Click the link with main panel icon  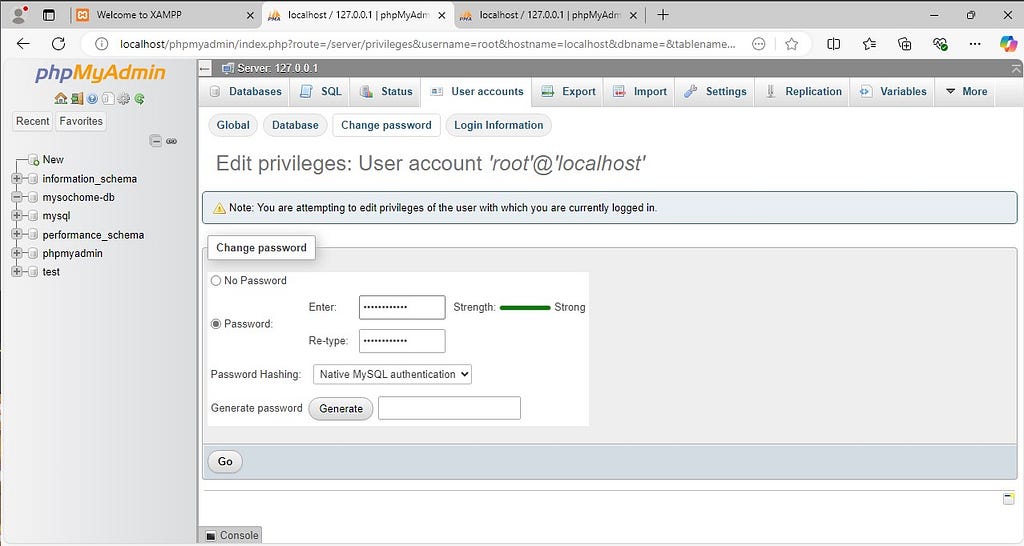point(172,141)
